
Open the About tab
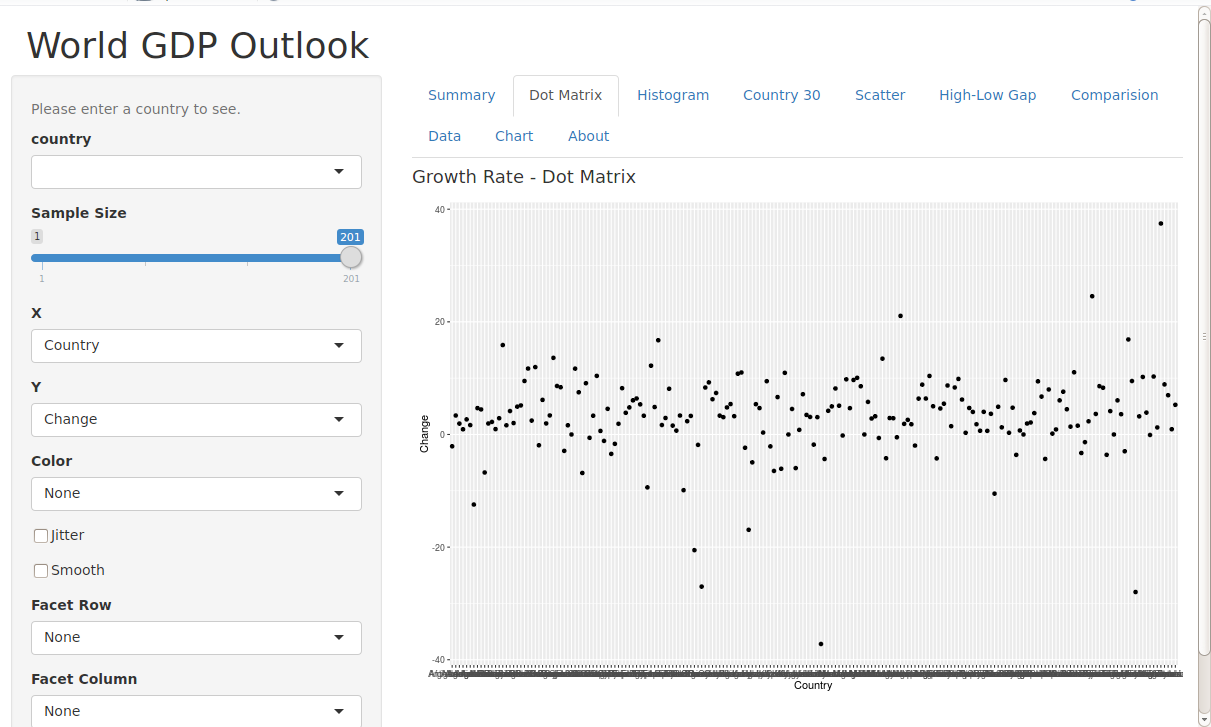pyautogui.click(x=588, y=137)
